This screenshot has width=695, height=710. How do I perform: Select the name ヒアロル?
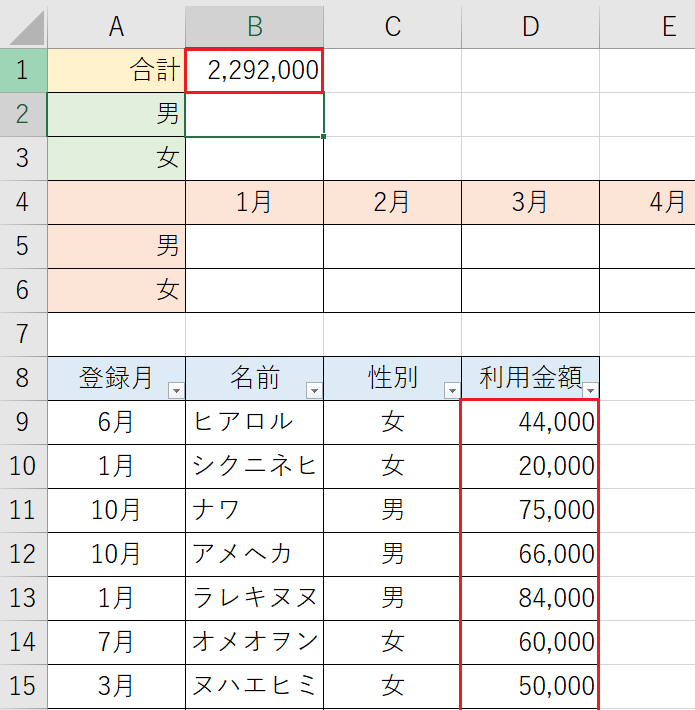pyautogui.click(x=254, y=422)
